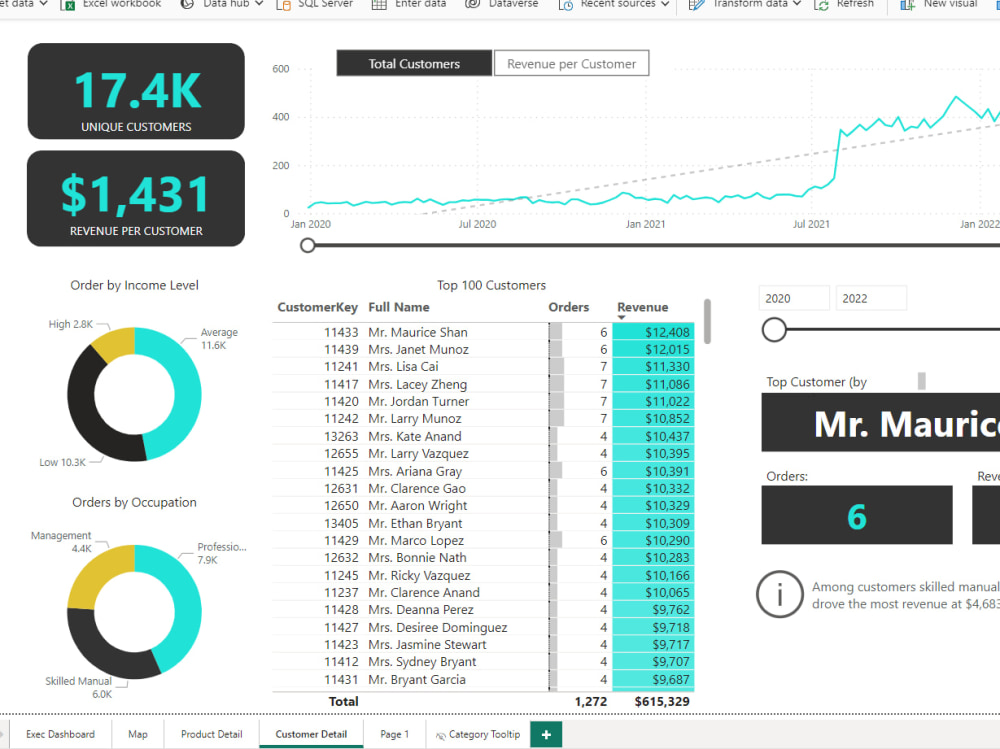Select row Mrs. Kate Anand
1000x749 pixels.
tap(483, 436)
